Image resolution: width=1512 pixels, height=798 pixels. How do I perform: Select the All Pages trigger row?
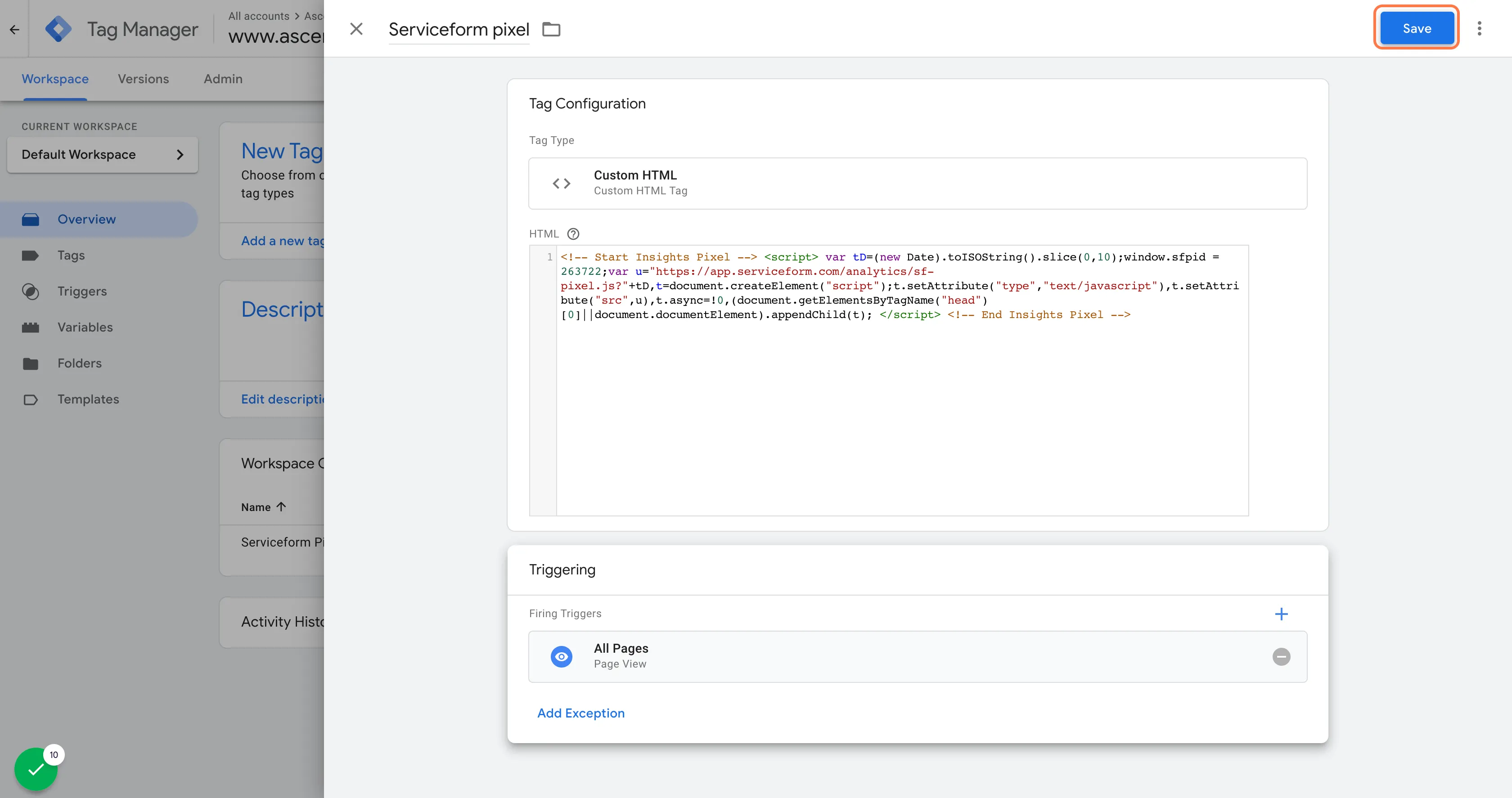coord(918,657)
